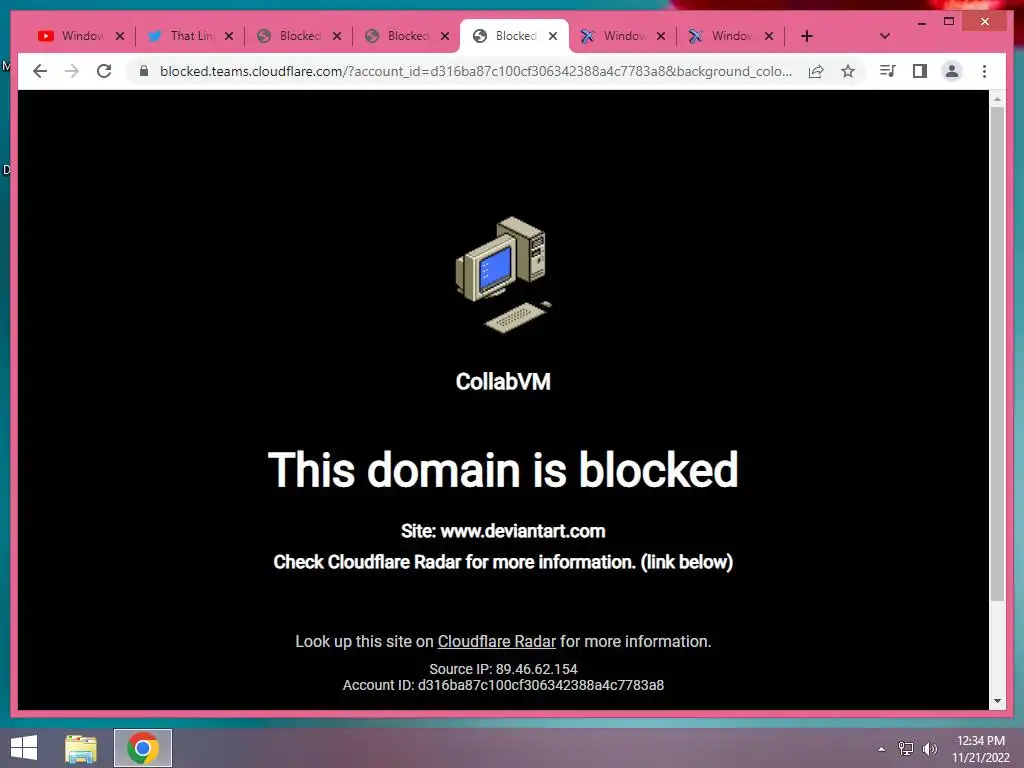This screenshot has height=768, width=1024.
Task: Open the share page icon
Action: point(816,71)
